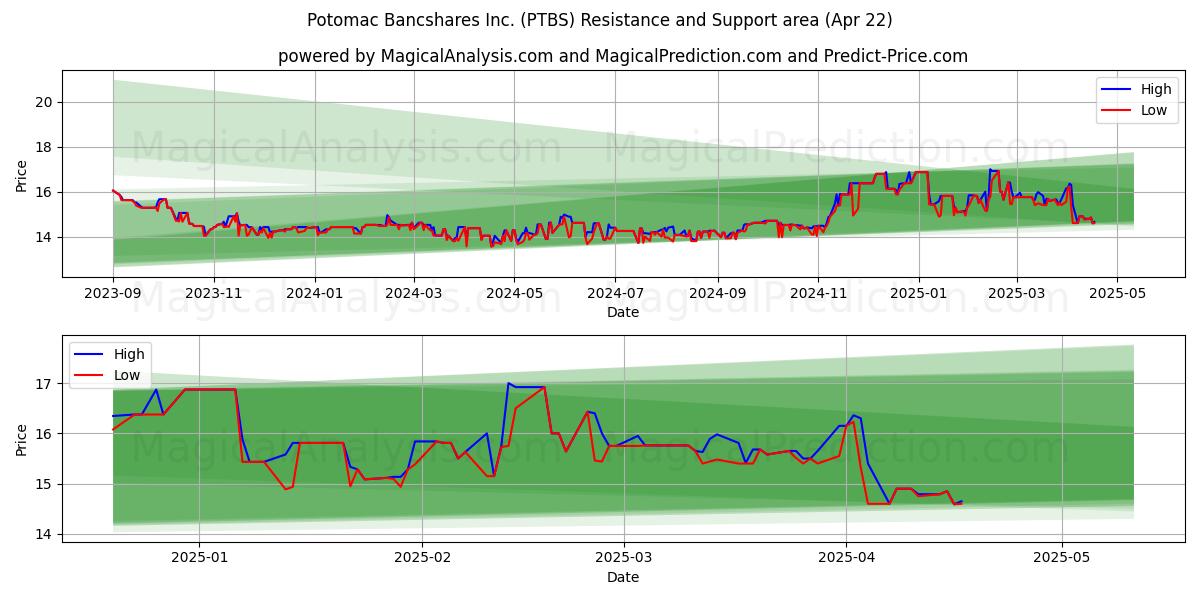
Task: Click the '2023-09' tick label on top x-axis
Action: pos(113,294)
